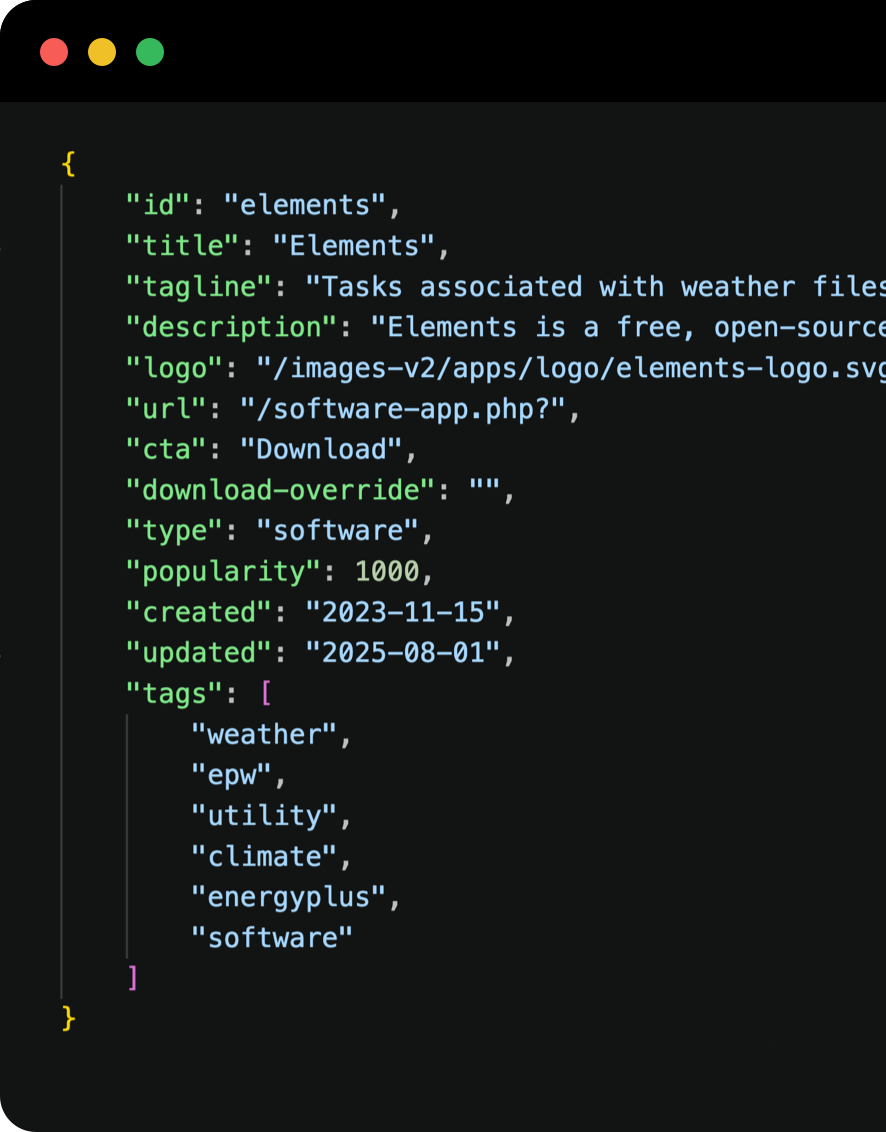Click the "tags" key
The width and height of the screenshot is (886, 1132).
pyautogui.click(x=174, y=694)
